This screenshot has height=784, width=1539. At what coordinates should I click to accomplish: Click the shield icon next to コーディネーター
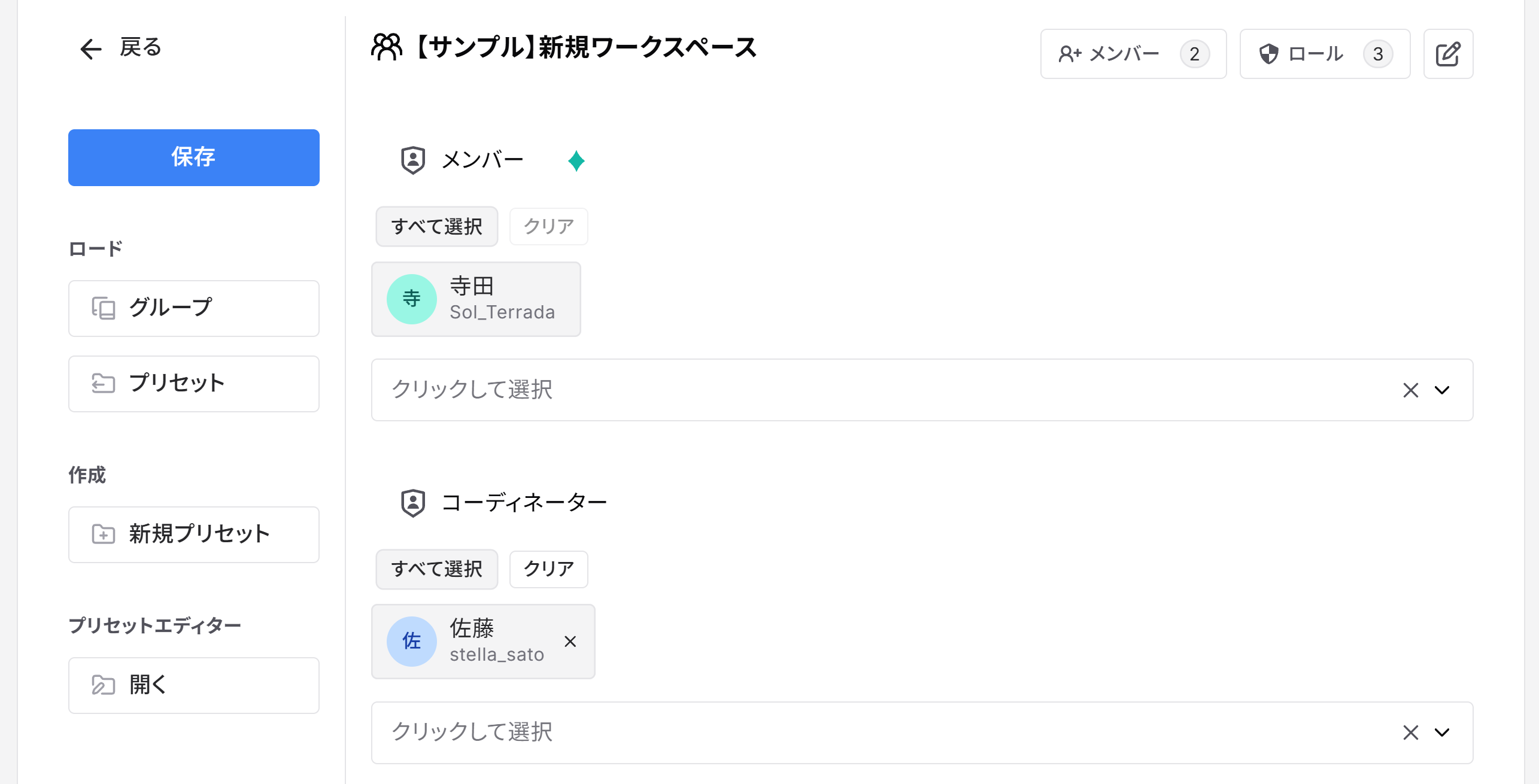click(x=413, y=503)
